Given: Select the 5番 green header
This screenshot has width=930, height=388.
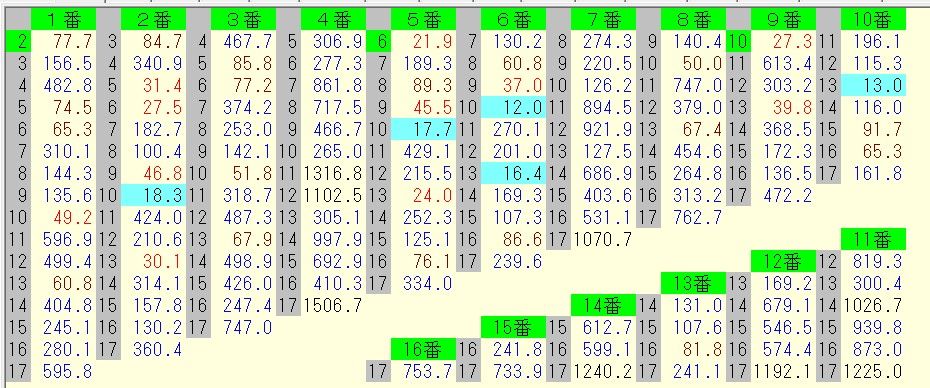Looking at the screenshot, I should pyautogui.click(x=423, y=20).
